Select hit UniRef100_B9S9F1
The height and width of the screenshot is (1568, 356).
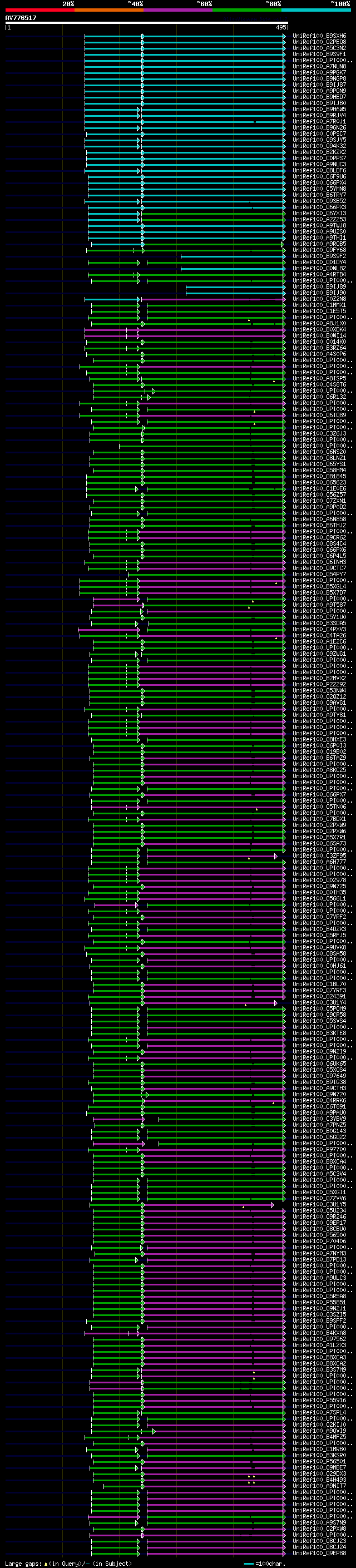pos(319,54)
